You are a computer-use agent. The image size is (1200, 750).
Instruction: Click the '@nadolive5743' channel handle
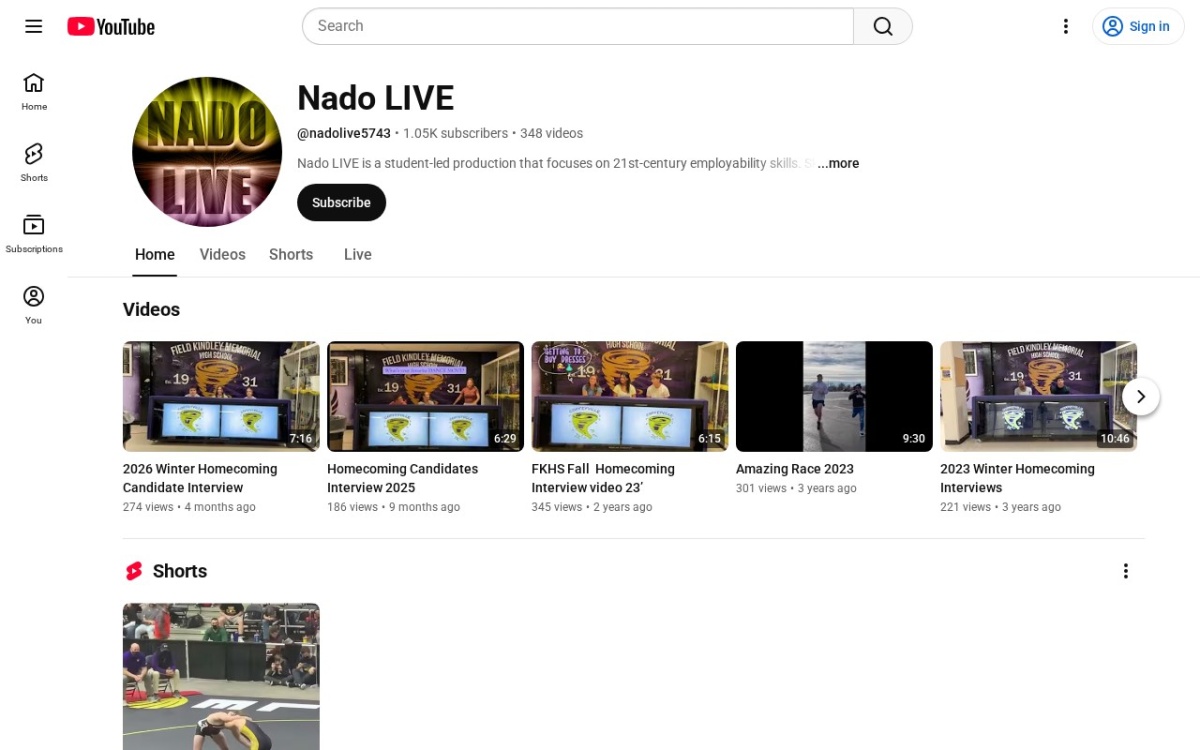[344, 133]
